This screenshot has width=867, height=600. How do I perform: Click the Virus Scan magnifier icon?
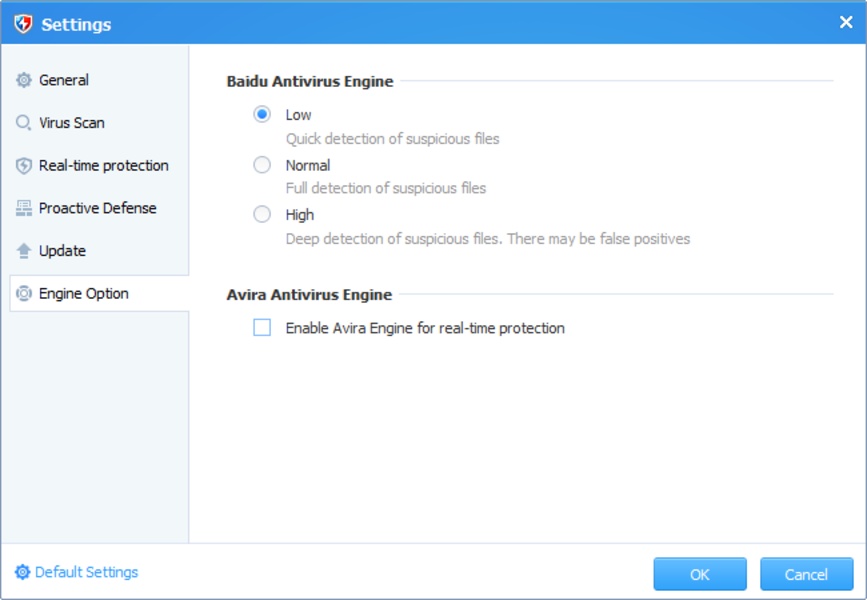[24, 123]
